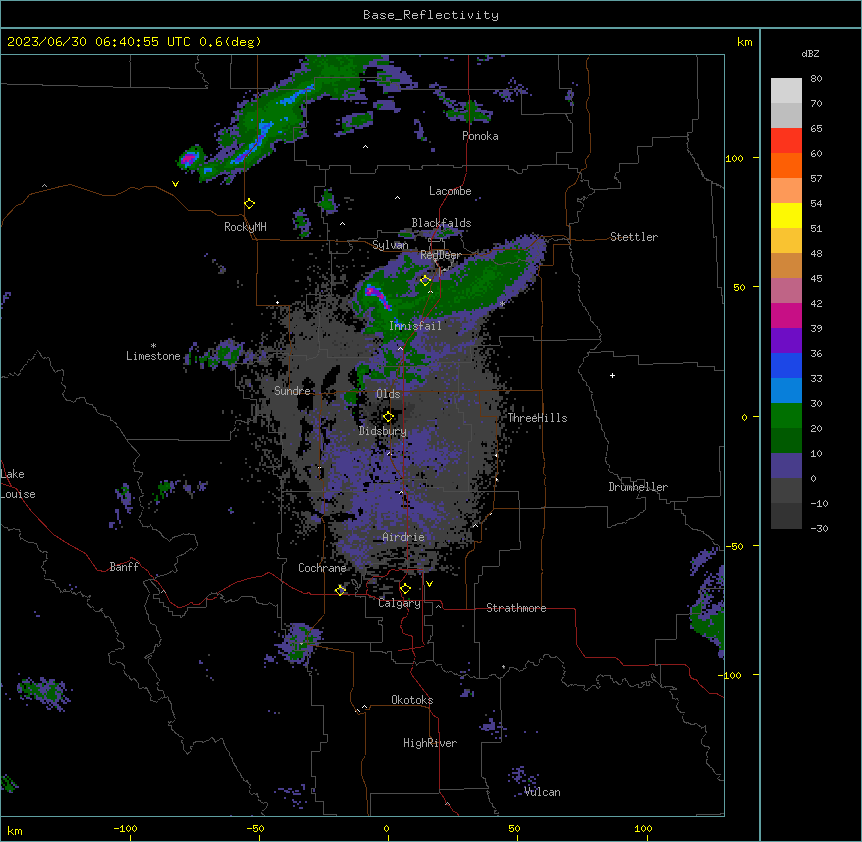Click the Base_Reflectivity title text

pos(431,15)
